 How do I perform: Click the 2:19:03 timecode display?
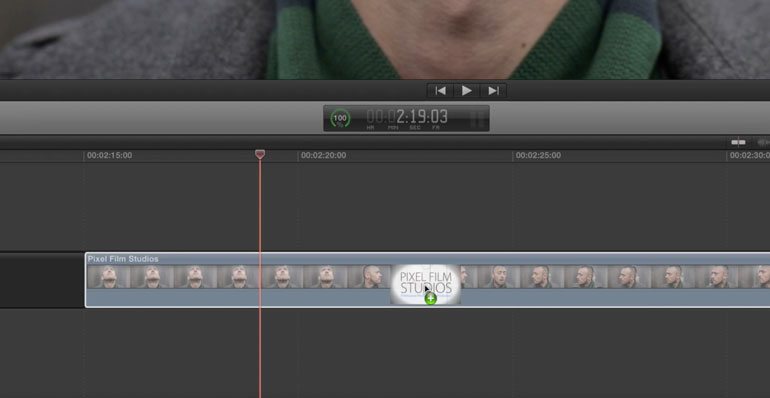click(407, 117)
